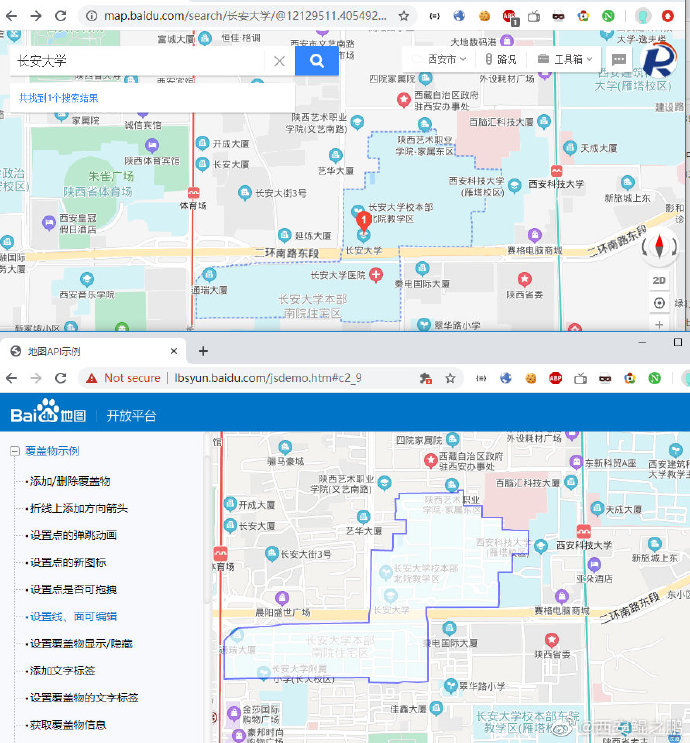Go forward in the top browser window
This screenshot has height=743, width=690.
point(36,16)
